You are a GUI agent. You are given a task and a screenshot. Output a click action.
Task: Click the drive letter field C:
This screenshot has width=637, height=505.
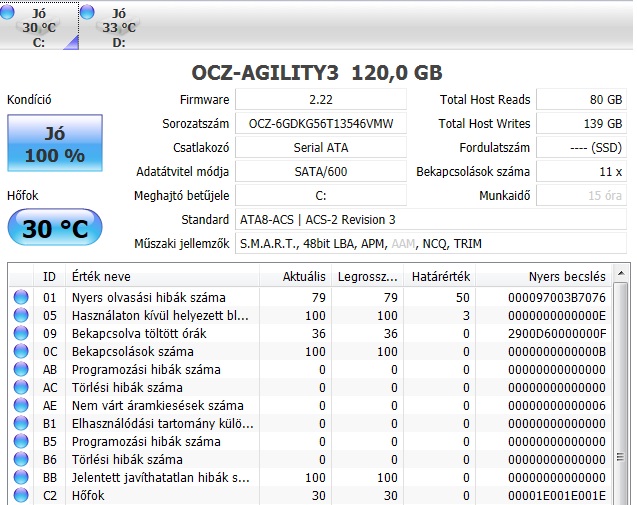[321, 195]
